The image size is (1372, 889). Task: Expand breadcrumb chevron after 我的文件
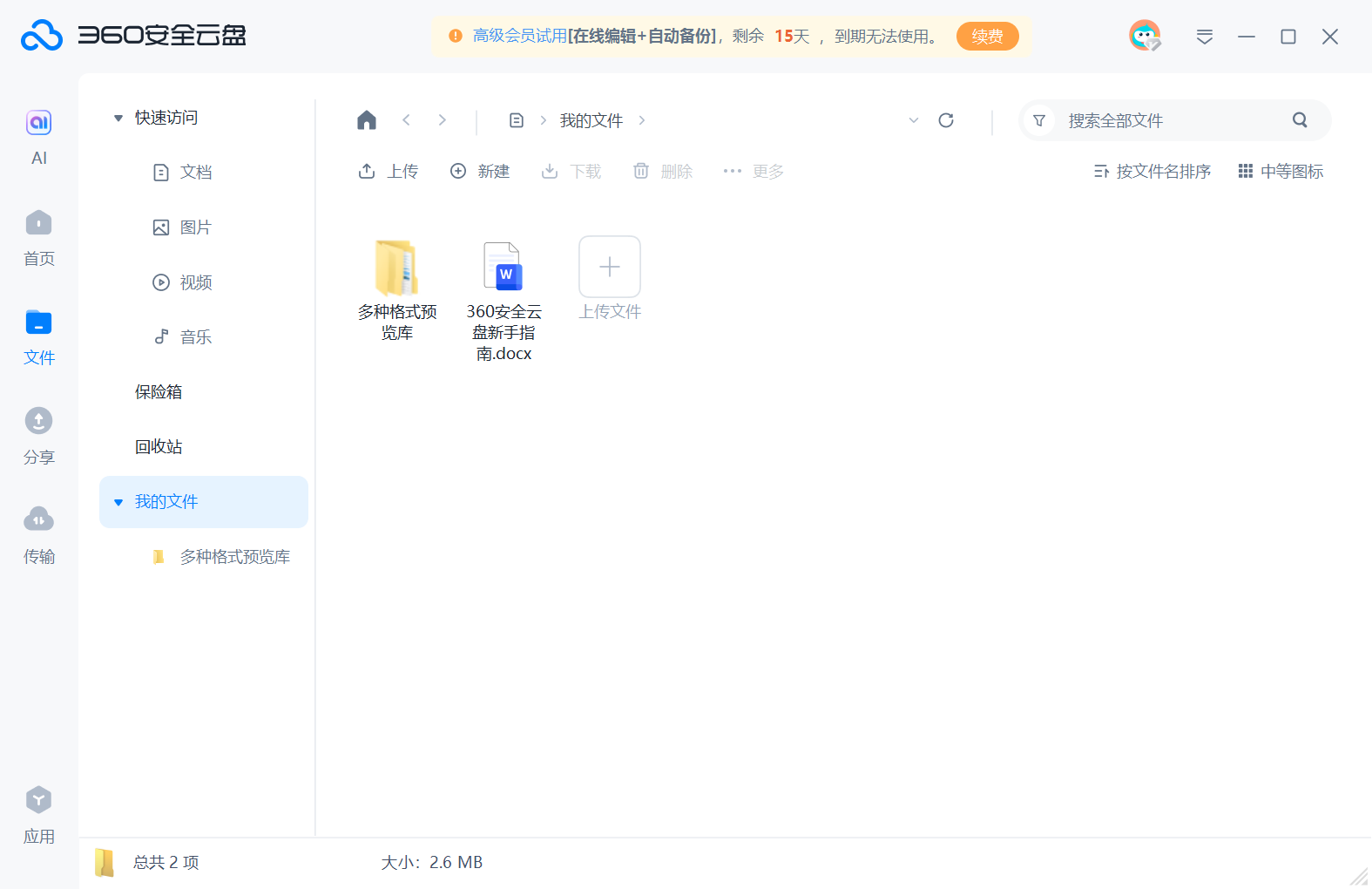click(642, 120)
